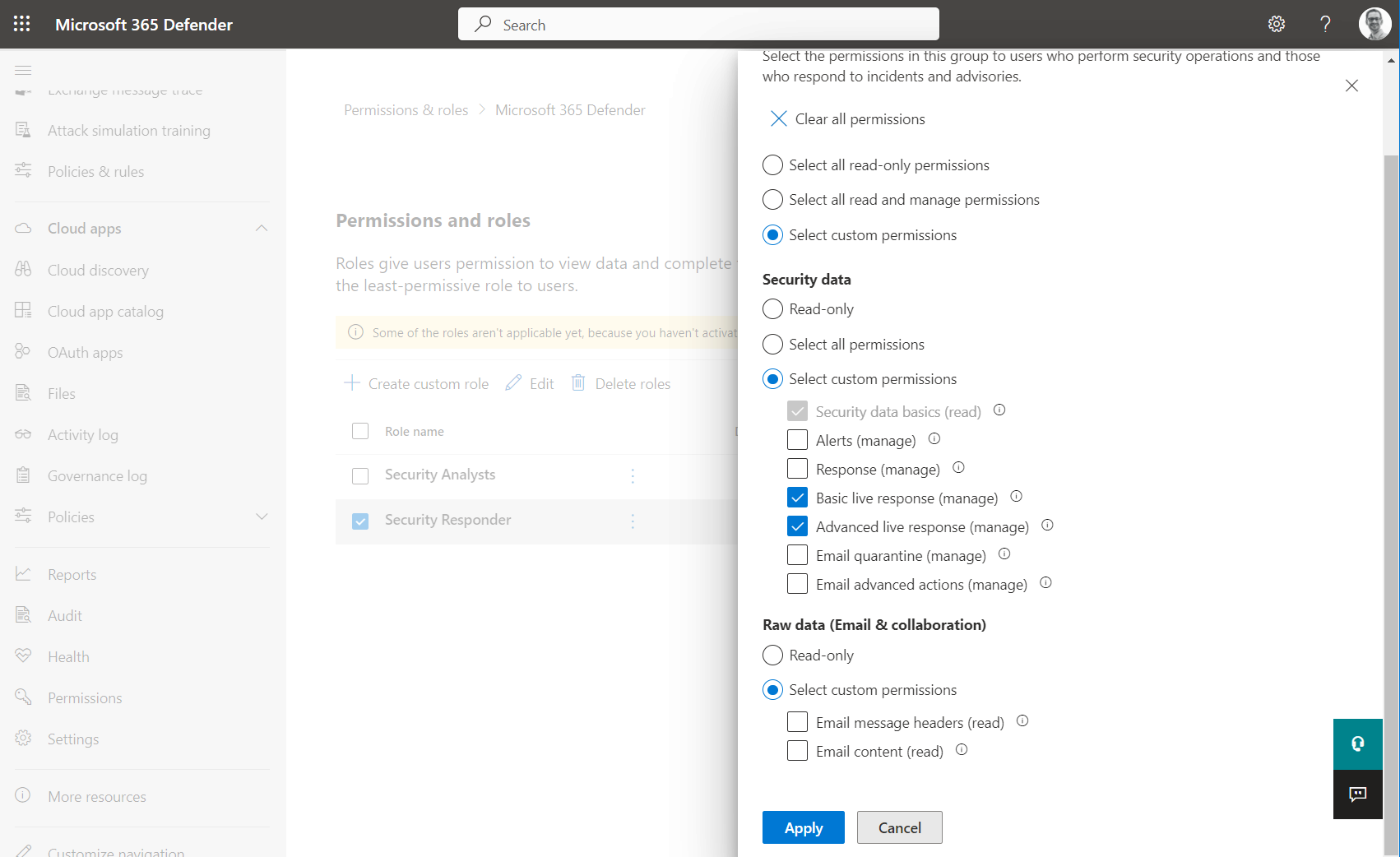Click the More resources info icon

click(x=23, y=795)
